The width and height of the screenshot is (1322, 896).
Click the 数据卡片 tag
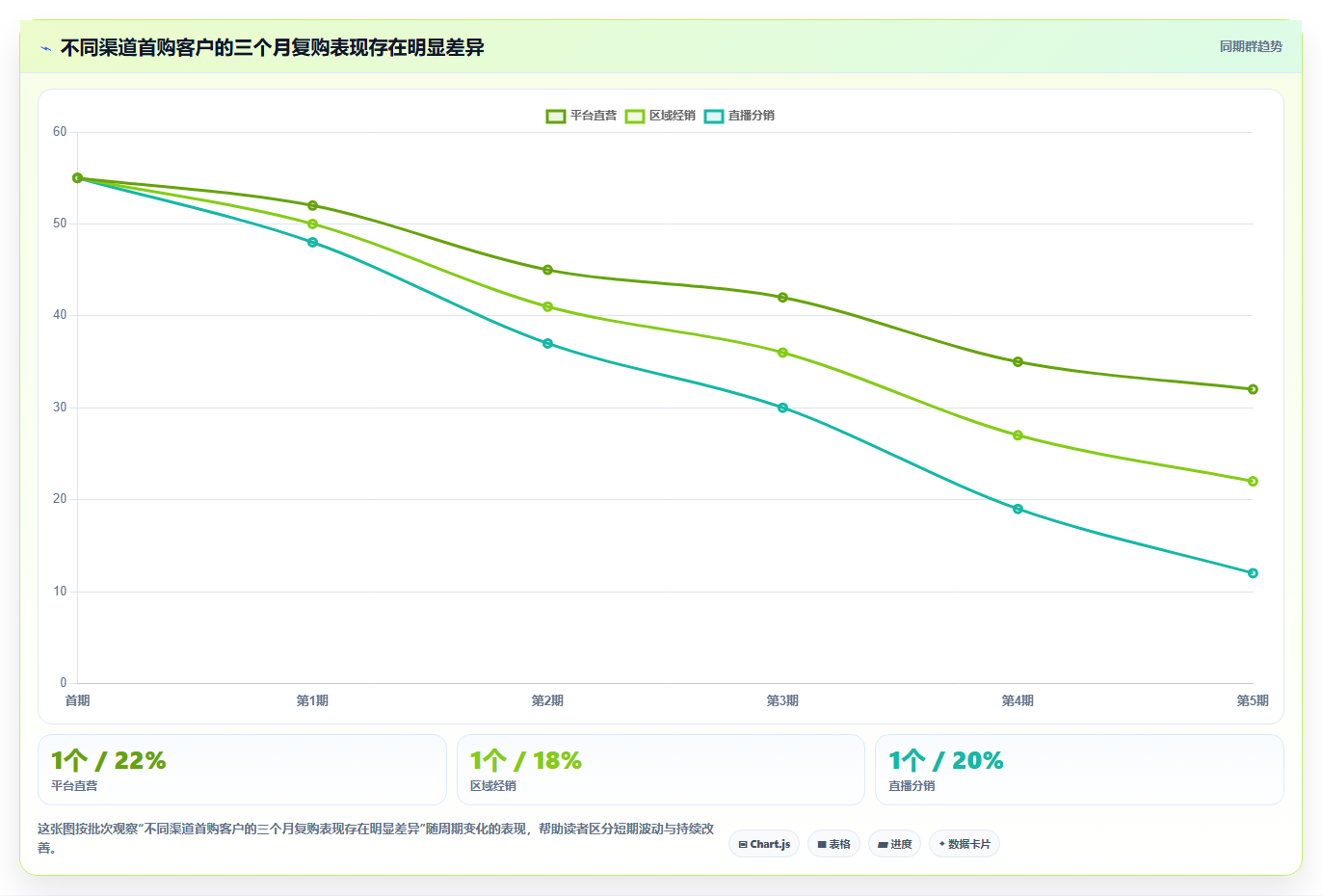965,844
